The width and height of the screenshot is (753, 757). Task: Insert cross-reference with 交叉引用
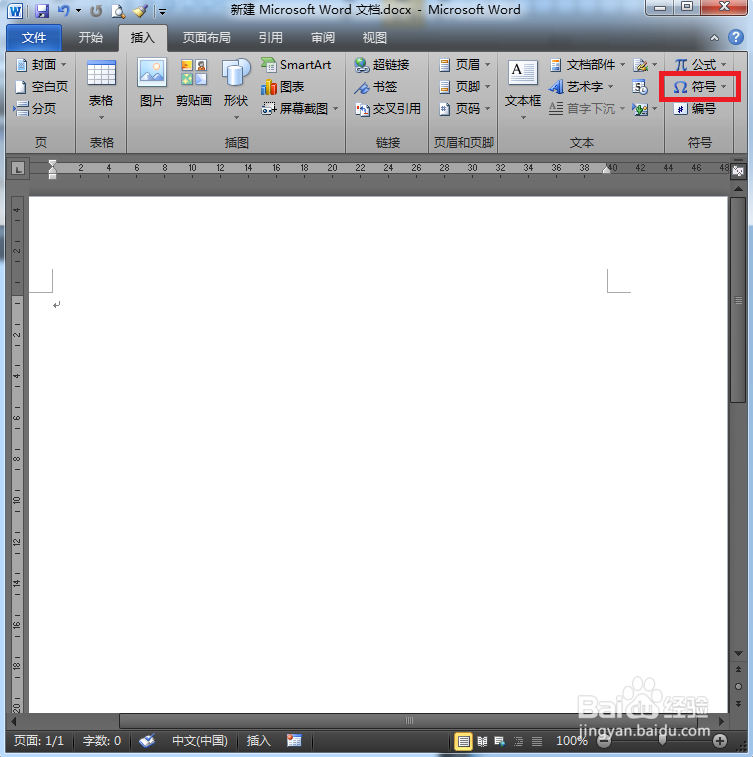pos(388,109)
